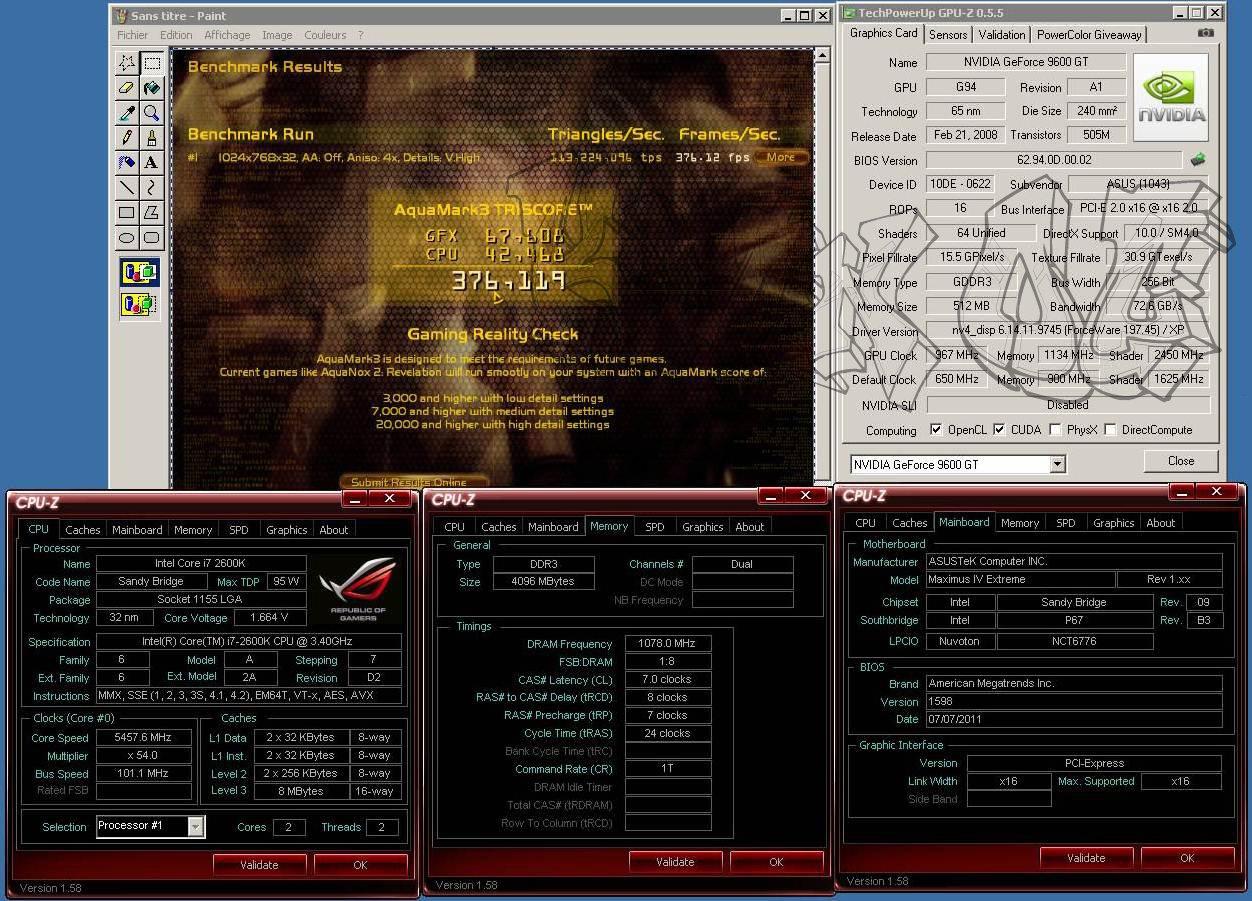Click OK in the CPU-Z Mainboard window
Image resolution: width=1252 pixels, height=901 pixels.
pos(1187,858)
